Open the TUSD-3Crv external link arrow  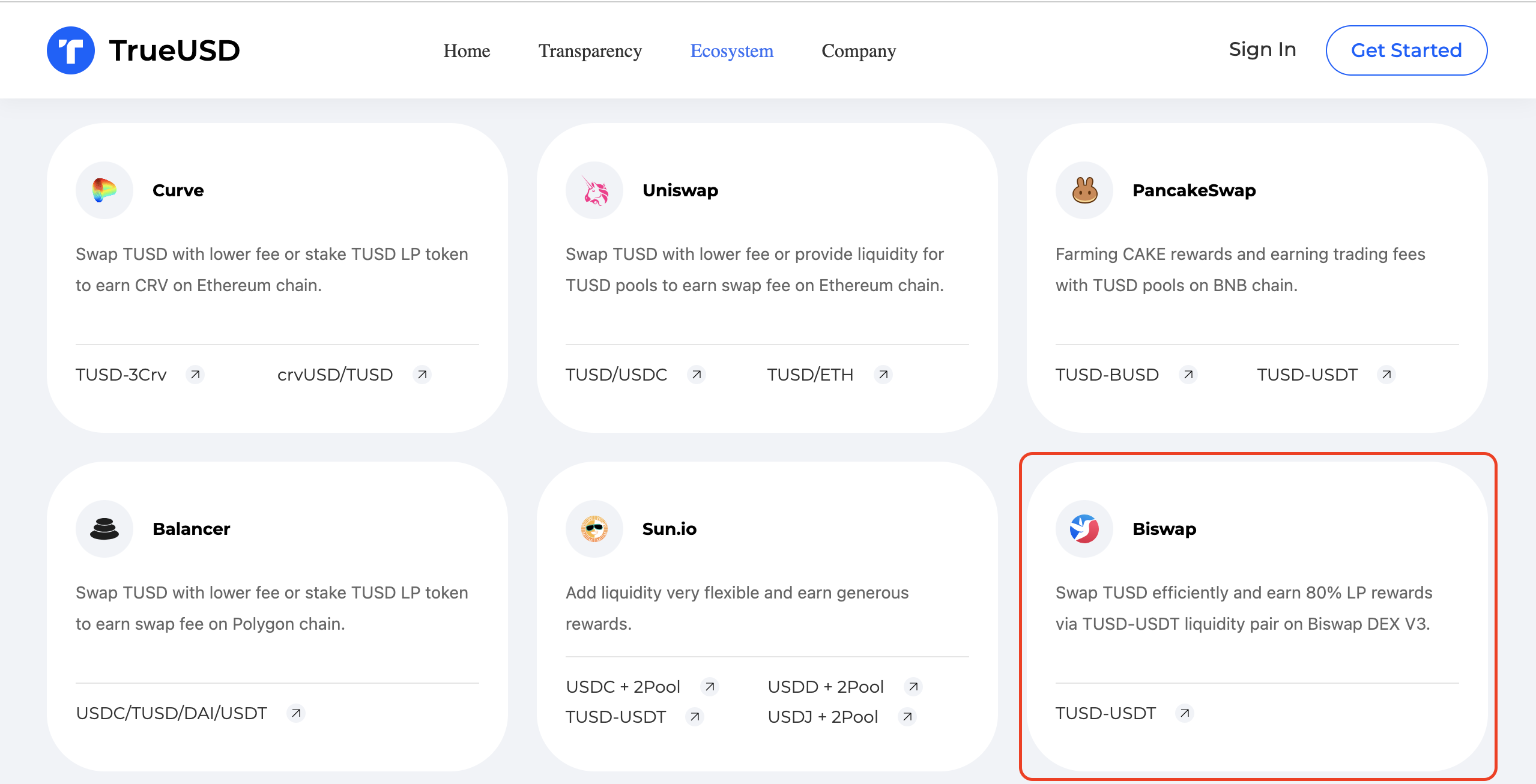(195, 375)
